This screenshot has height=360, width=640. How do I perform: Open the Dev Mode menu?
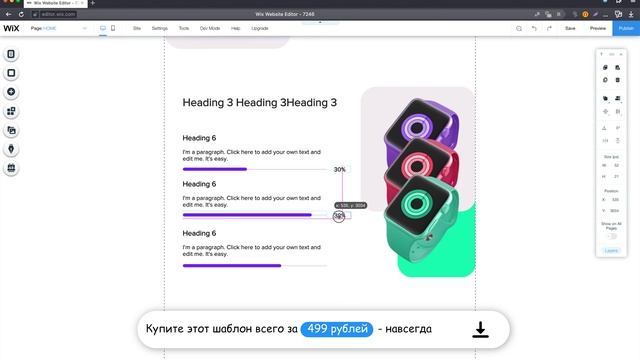(210, 28)
